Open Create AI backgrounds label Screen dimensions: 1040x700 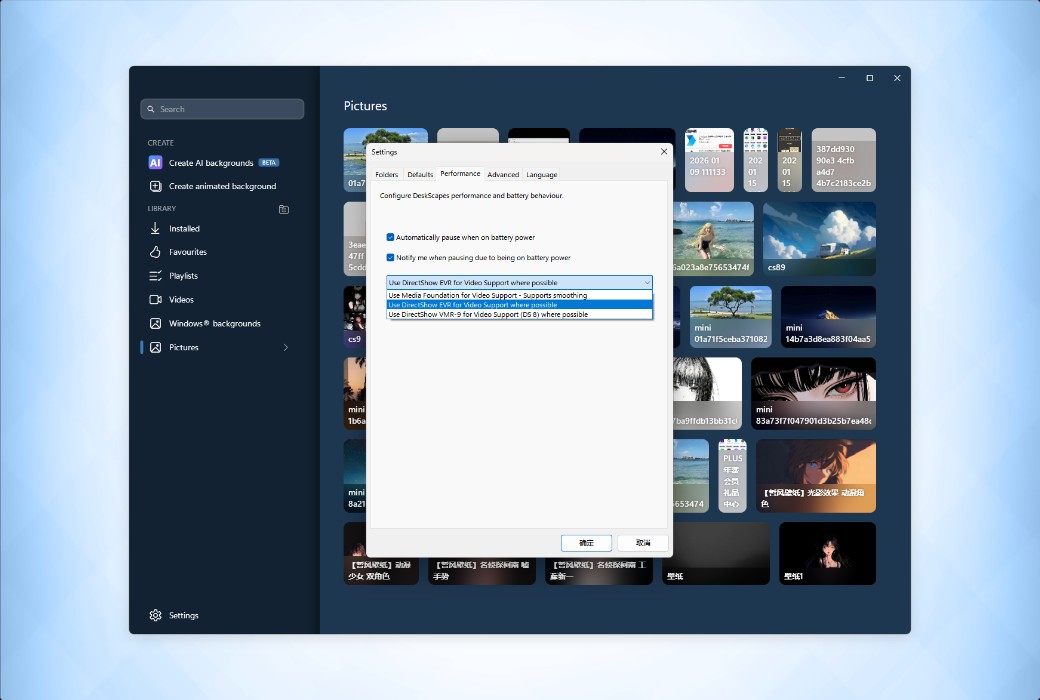coord(211,163)
